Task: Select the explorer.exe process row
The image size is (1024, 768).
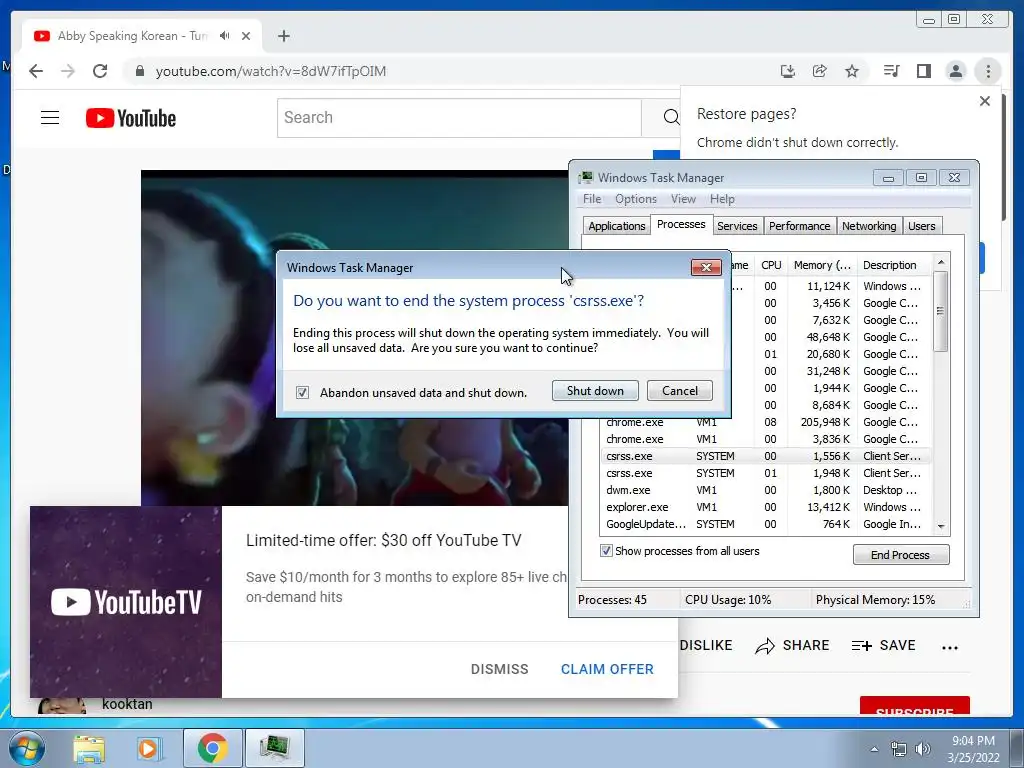Action: (x=765, y=507)
